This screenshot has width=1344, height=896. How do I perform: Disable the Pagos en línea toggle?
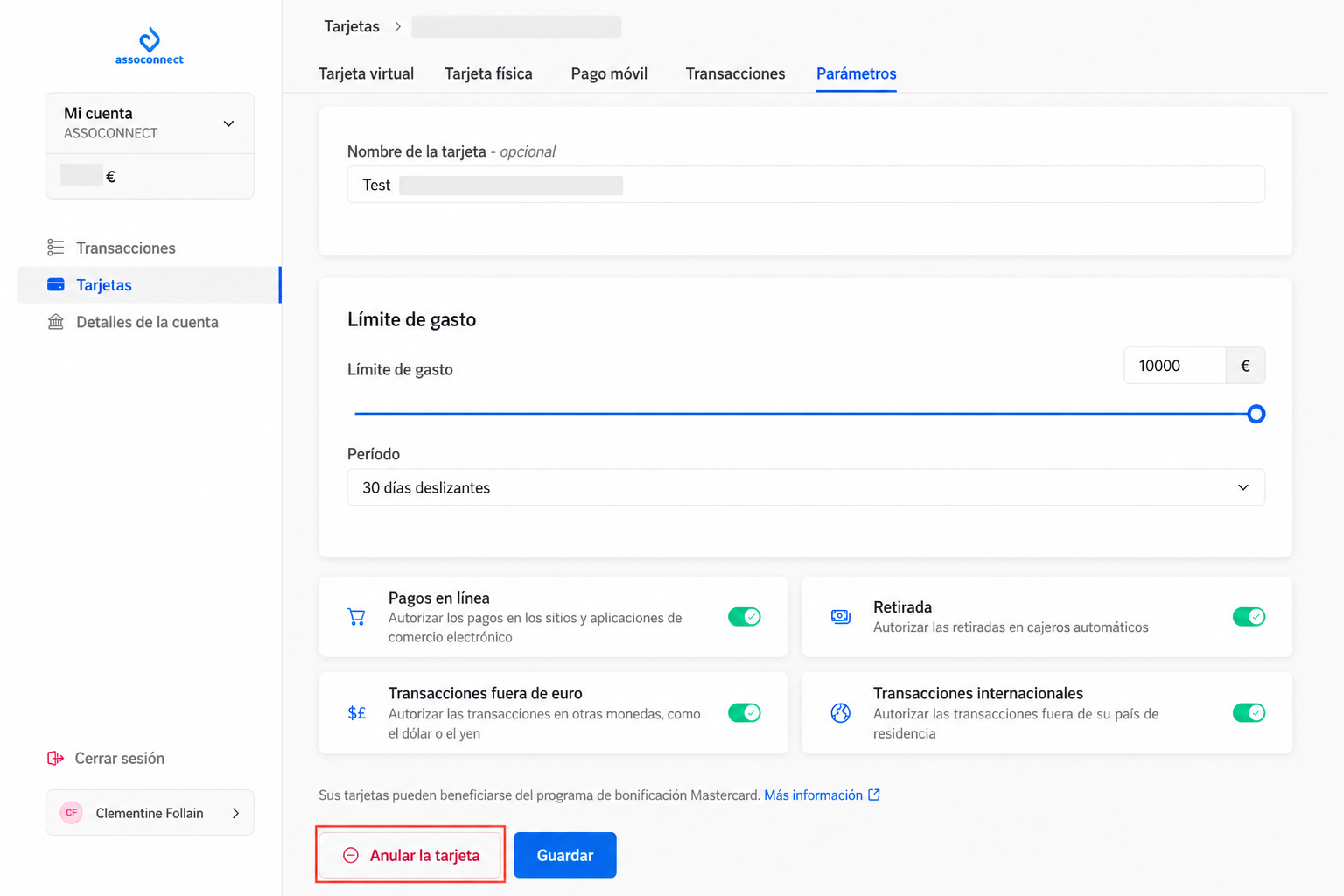[x=745, y=617]
